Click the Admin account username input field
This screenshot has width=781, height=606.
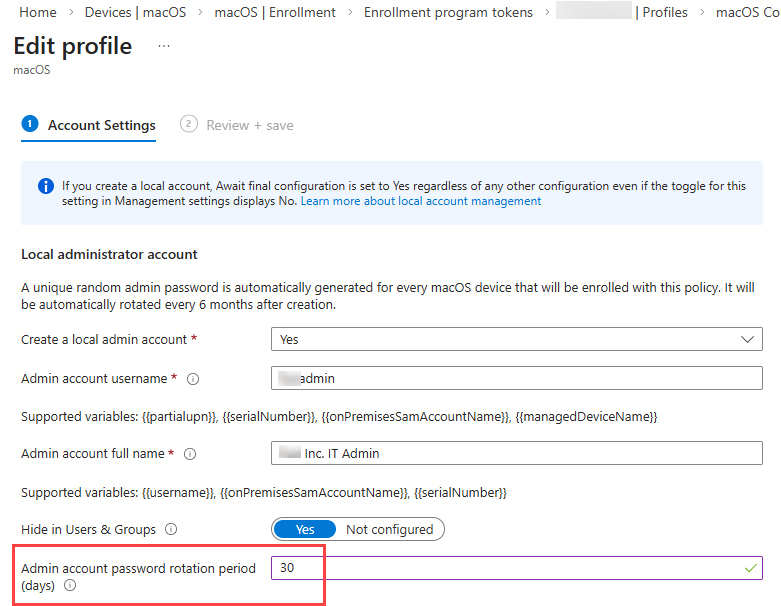click(517, 378)
